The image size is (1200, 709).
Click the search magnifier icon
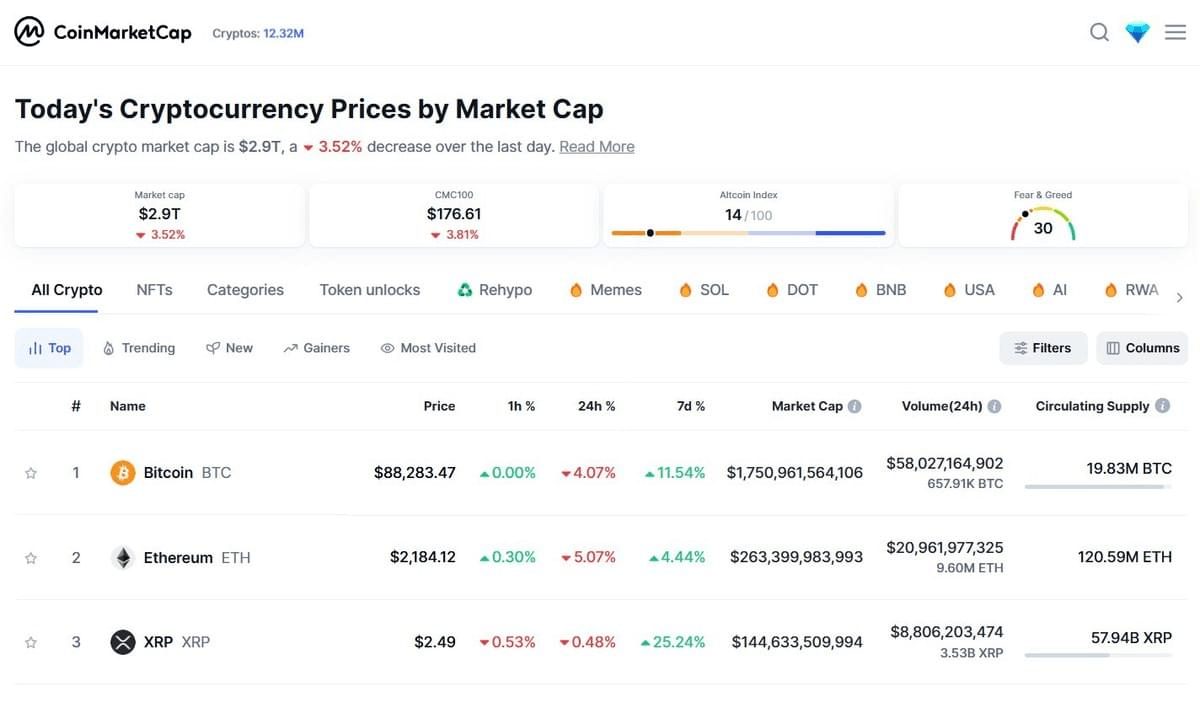coord(1099,33)
